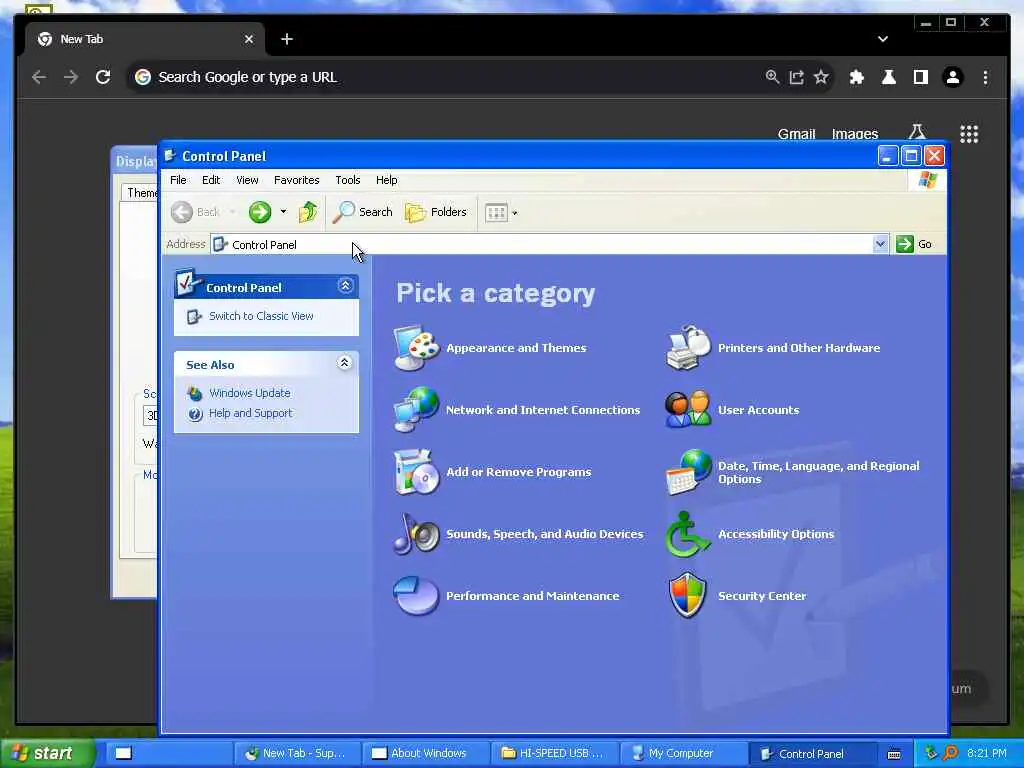This screenshot has width=1024, height=768.
Task: Click the Chrome side panel icon
Action: 921,77
